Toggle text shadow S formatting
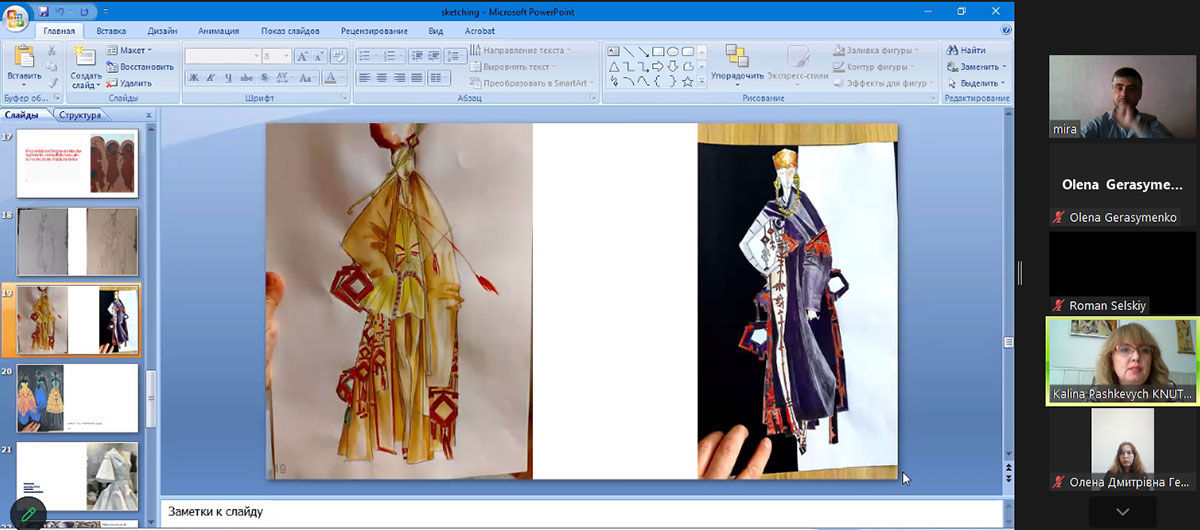This screenshot has width=1200, height=530. (x=264, y=78)
